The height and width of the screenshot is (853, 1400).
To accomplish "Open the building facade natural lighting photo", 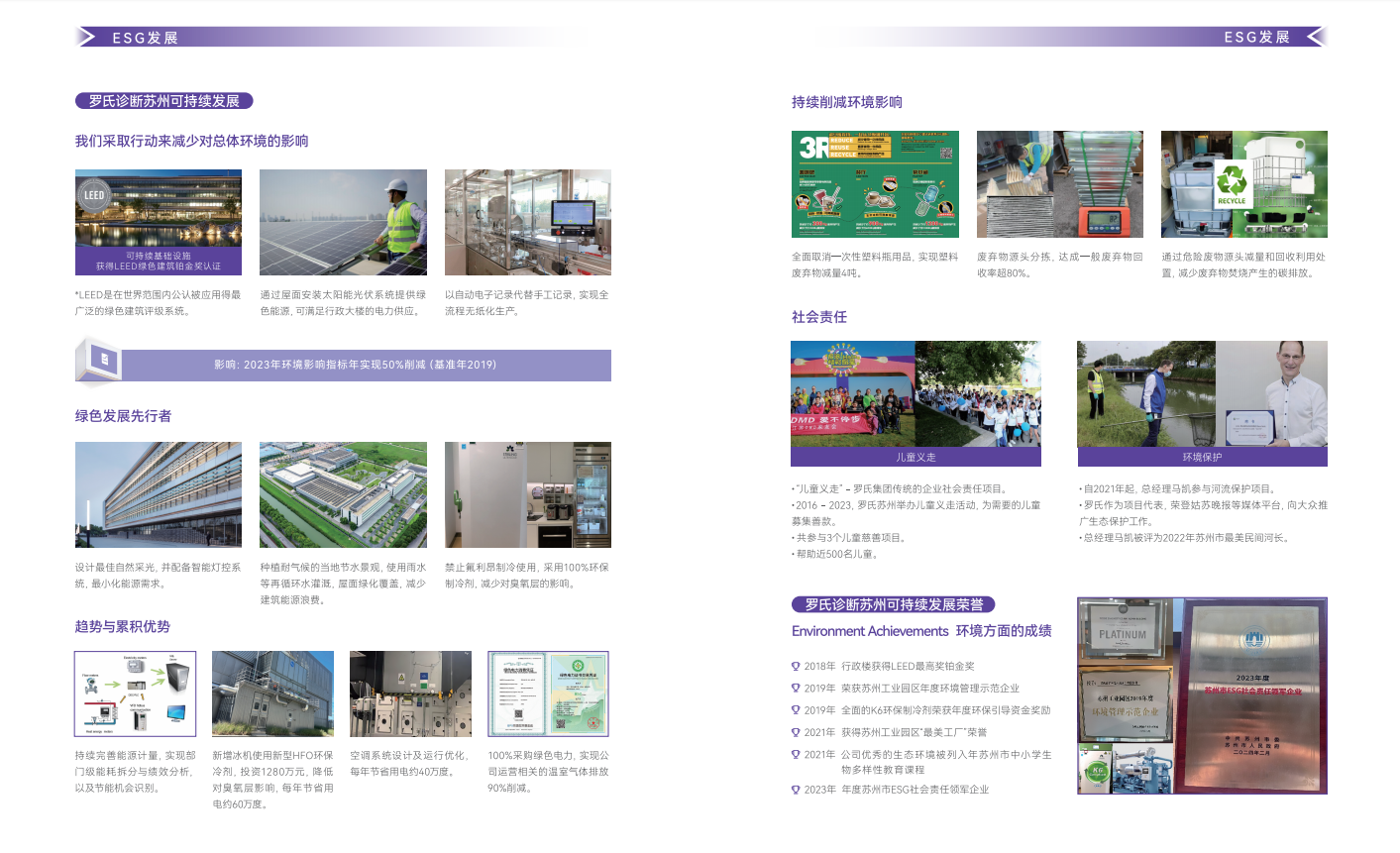I will tap(159, 495).
